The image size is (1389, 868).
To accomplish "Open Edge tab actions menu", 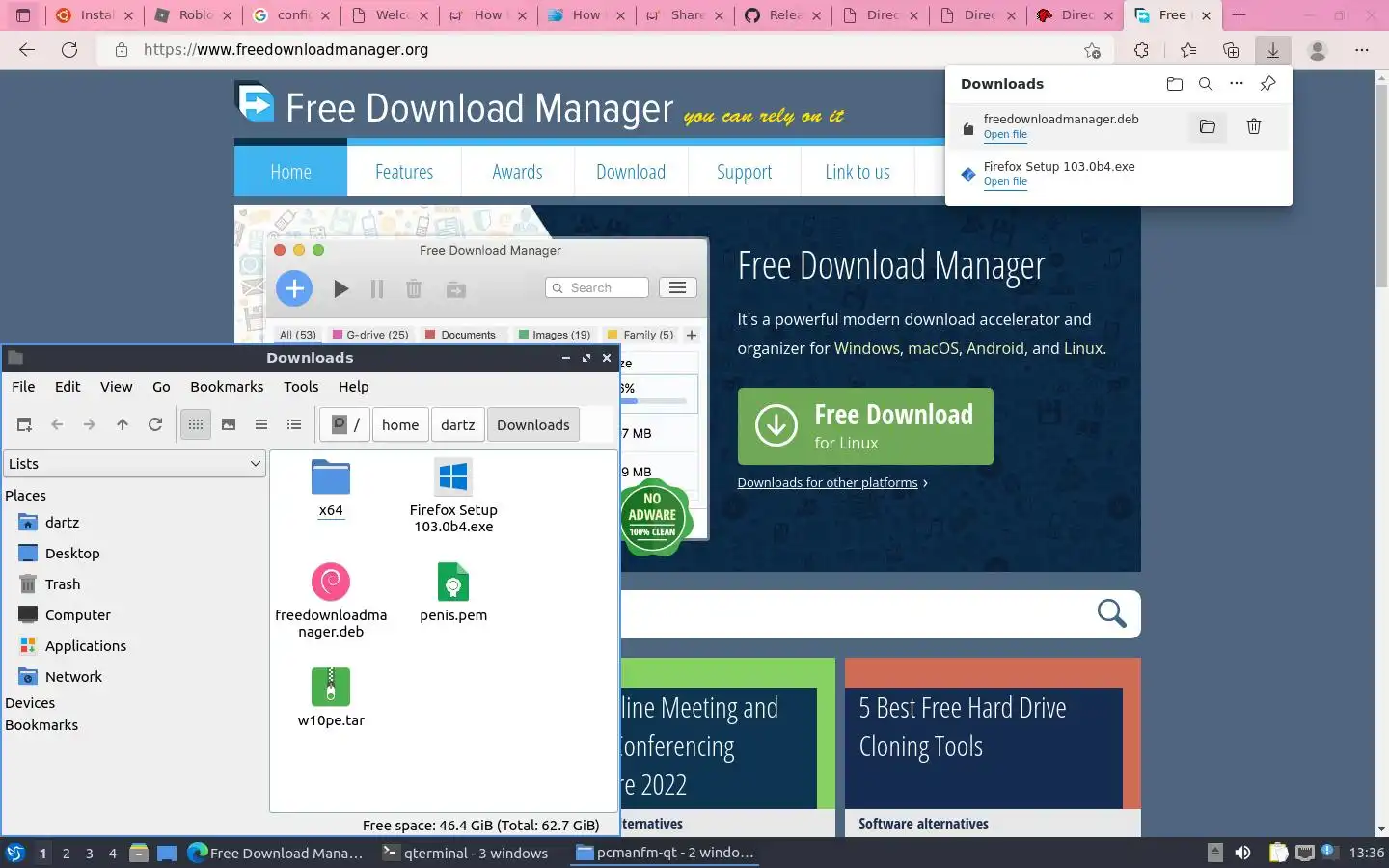I will [23, 15].
